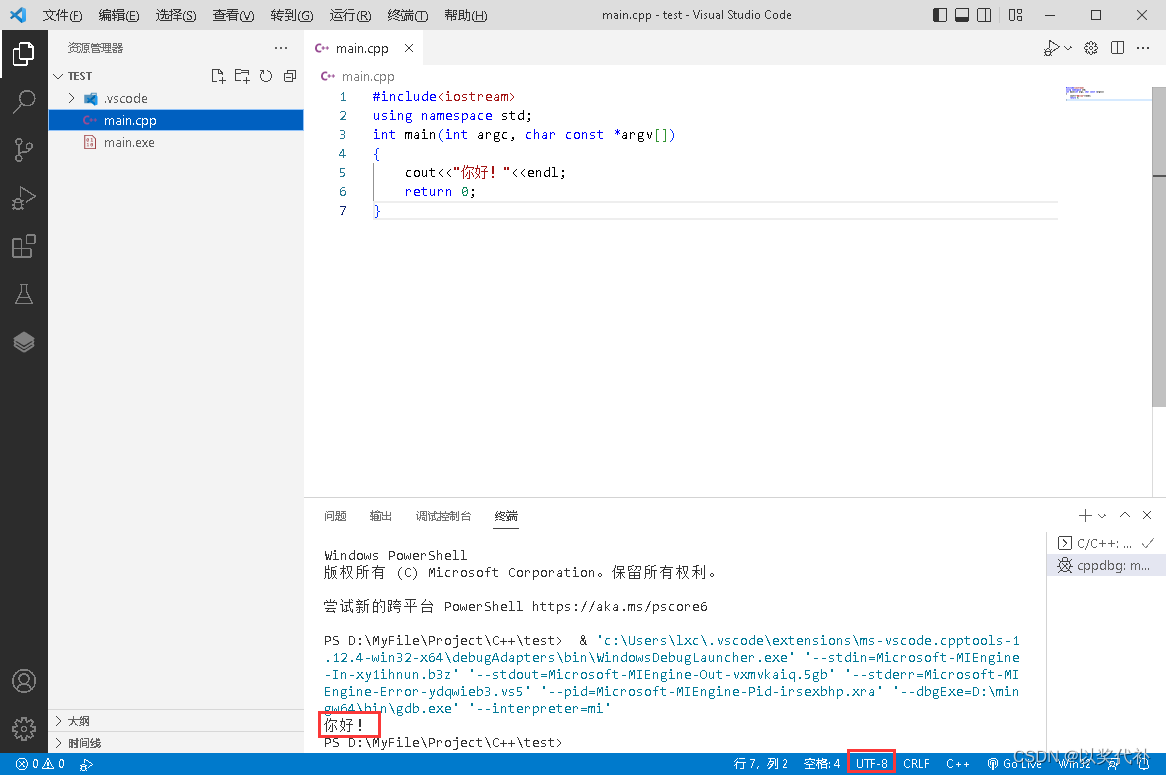Expand the .vscode folder
Image resolution: width=1166 pixels, height=775 pixels.
pyautogui.click(x=71, y=98)
